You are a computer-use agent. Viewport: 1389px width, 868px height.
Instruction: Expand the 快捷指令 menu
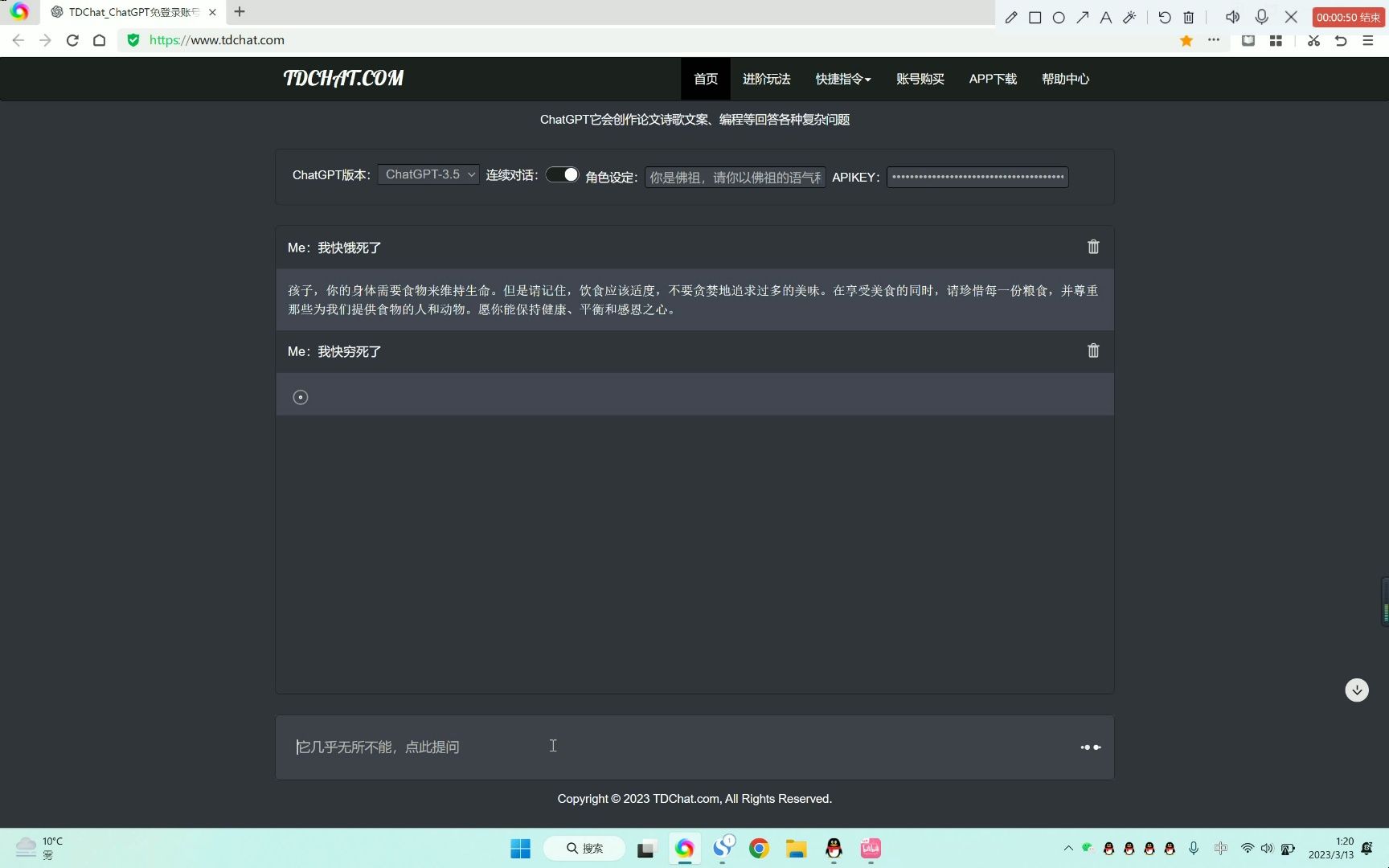point(843,79)
